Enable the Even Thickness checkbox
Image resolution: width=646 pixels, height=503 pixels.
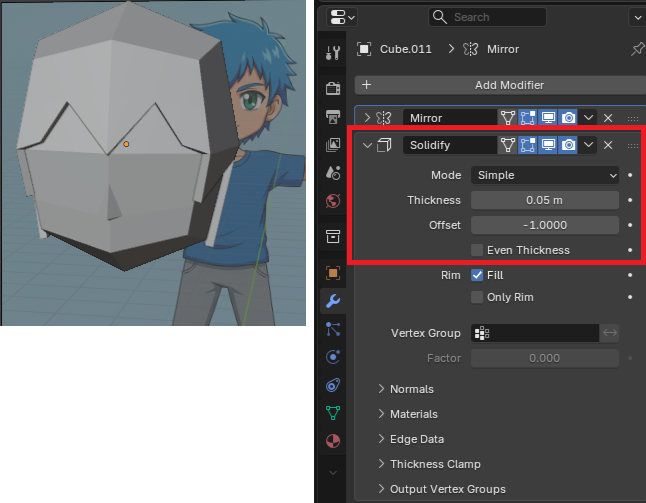click(477, 250)
